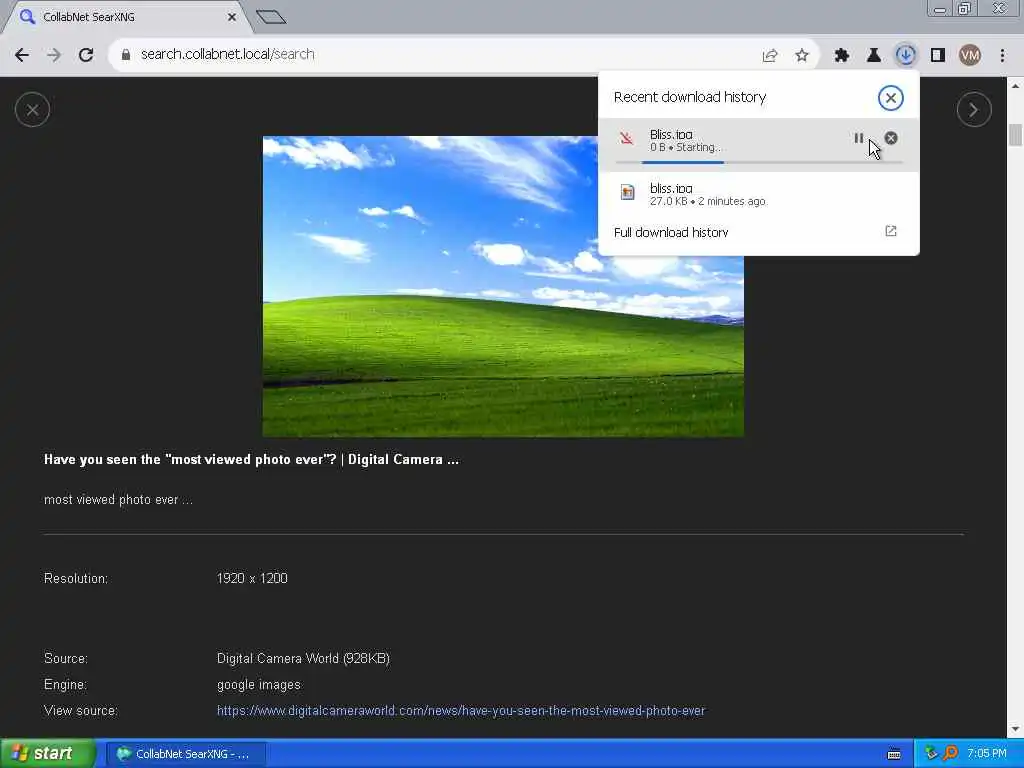Toggle the downloads toolbar button
Viewport: 1024px width, 768px height.
click(906, 56)
